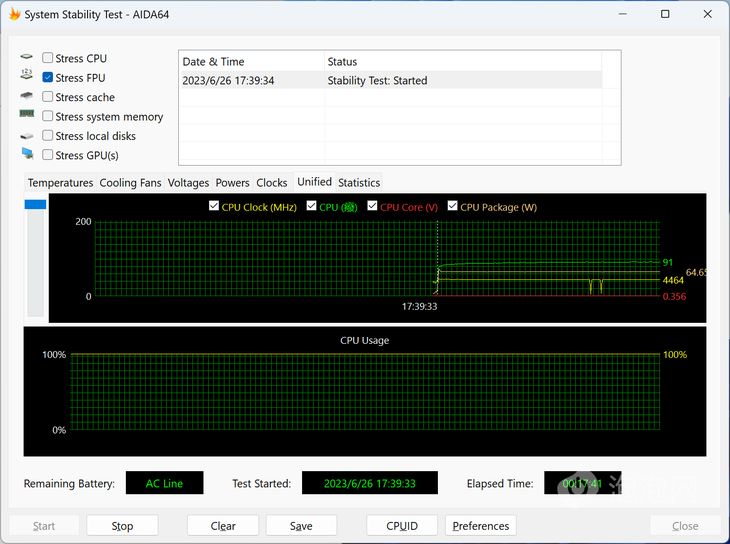Click the greyed-out Close button
This screenshot has height=544, width=730.
[x=685, y=526]
